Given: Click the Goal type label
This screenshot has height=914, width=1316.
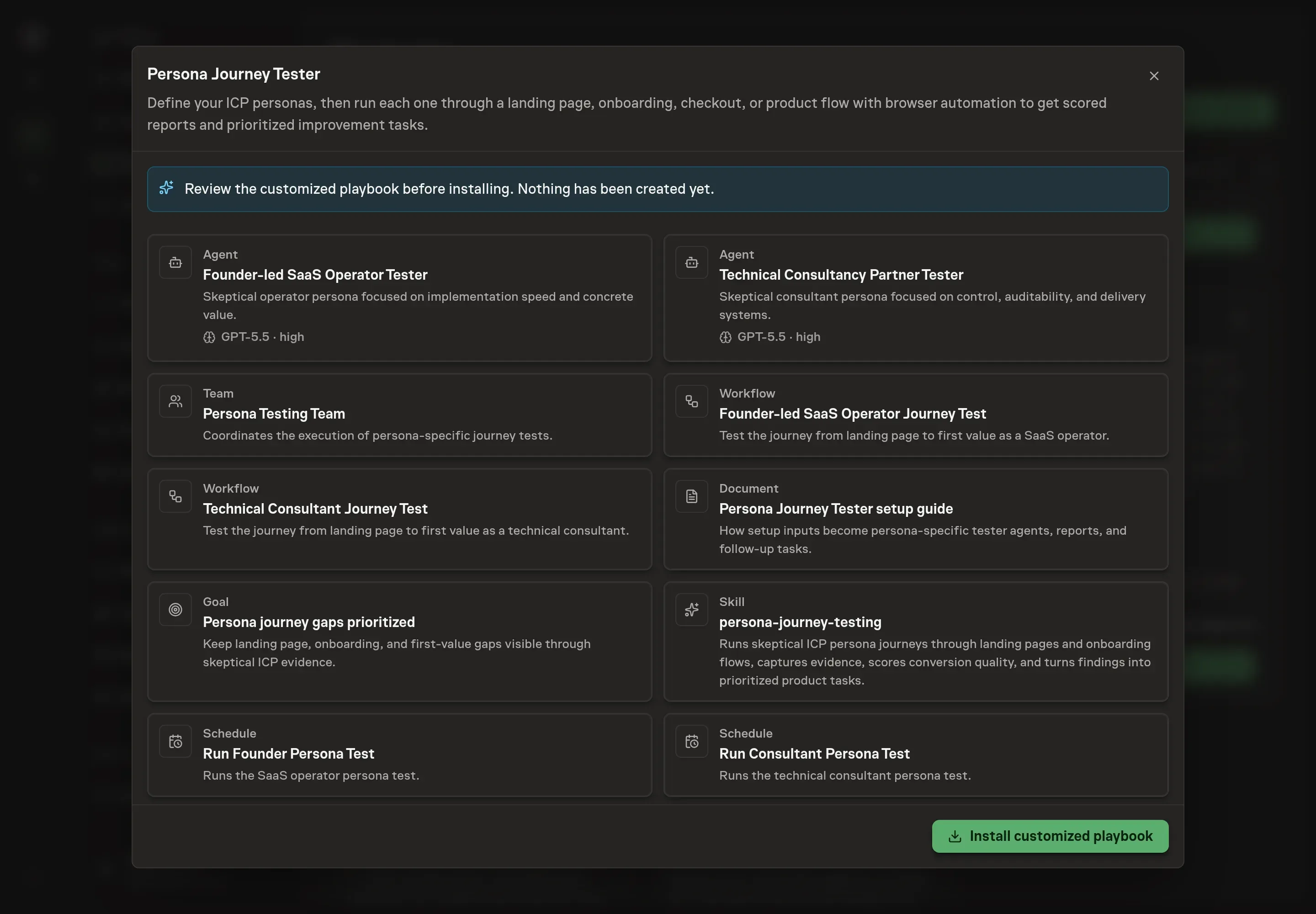Looking at the screenshot, I should pos(215,602).
